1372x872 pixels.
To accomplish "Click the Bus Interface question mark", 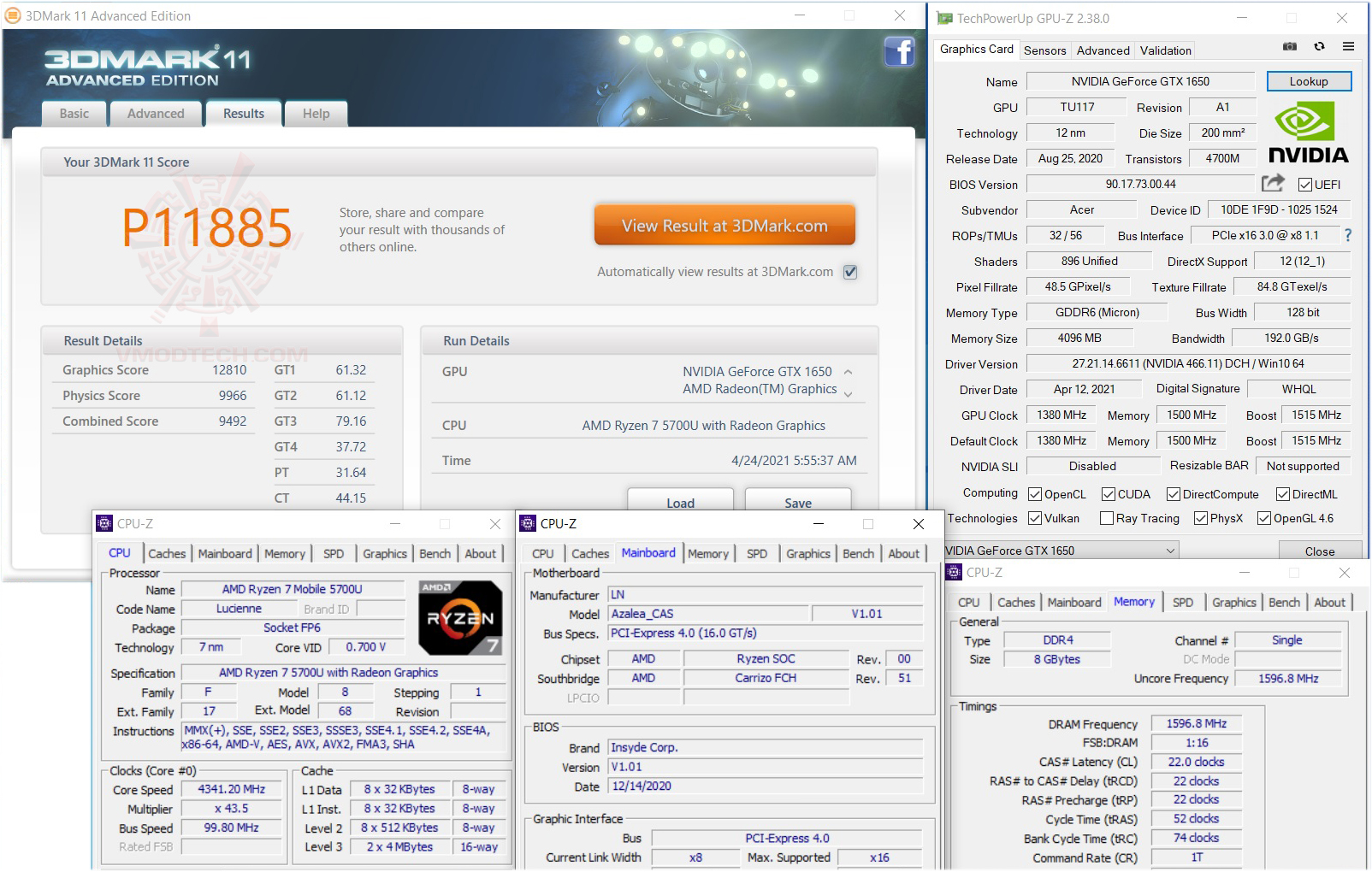I will [1348, 235].
